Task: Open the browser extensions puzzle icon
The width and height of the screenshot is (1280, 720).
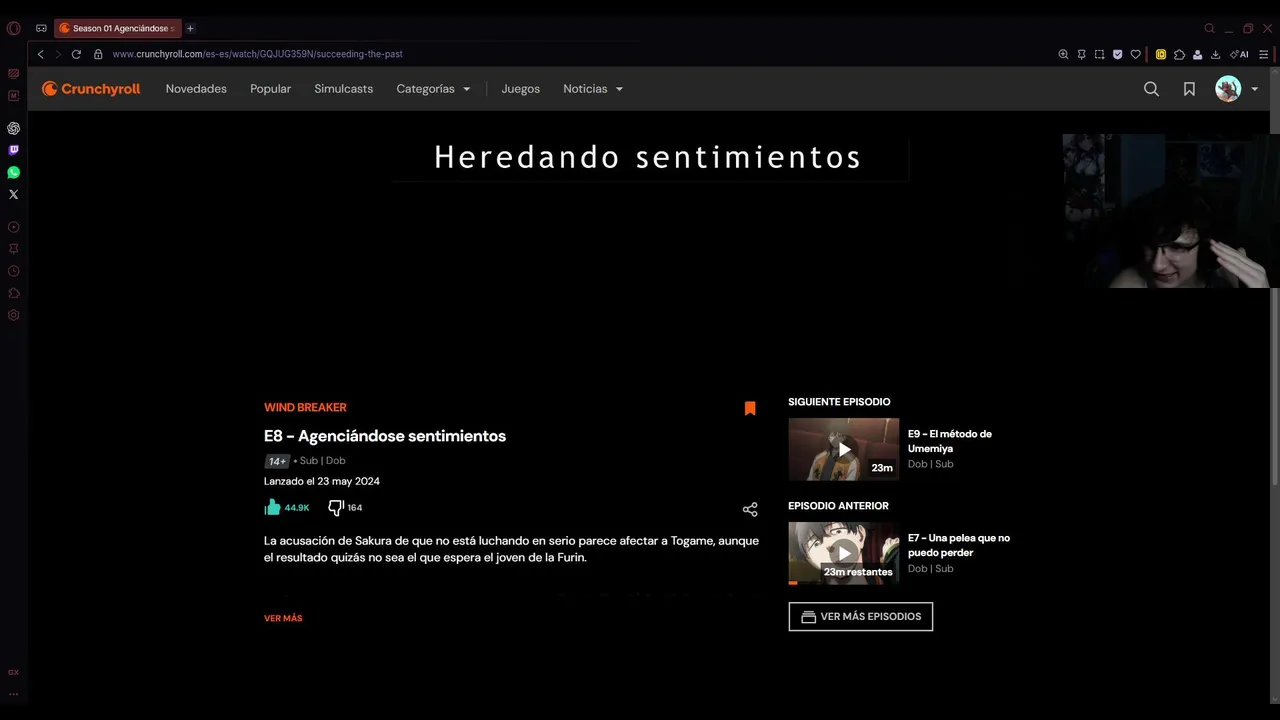Action: point(1179,54)
